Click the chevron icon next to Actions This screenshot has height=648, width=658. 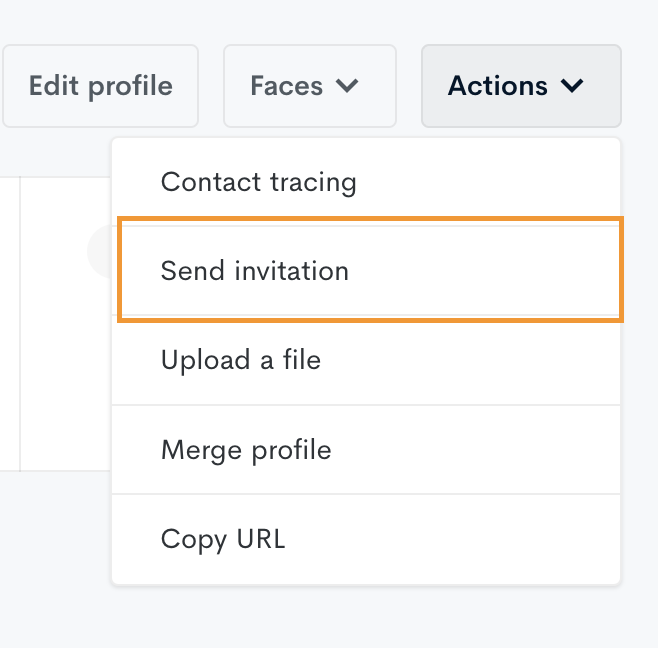[572, 86]
